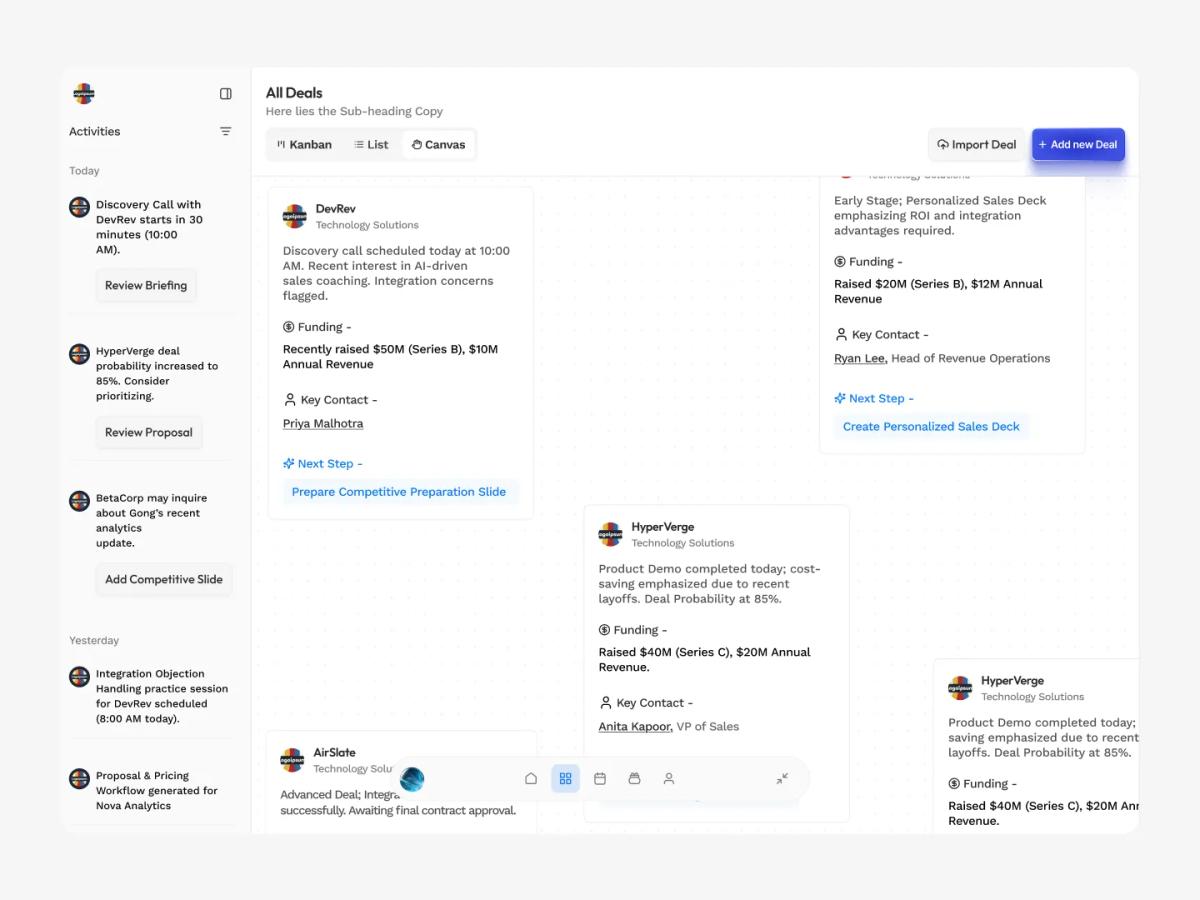Click the blue avatar orb in the dock

412,779
